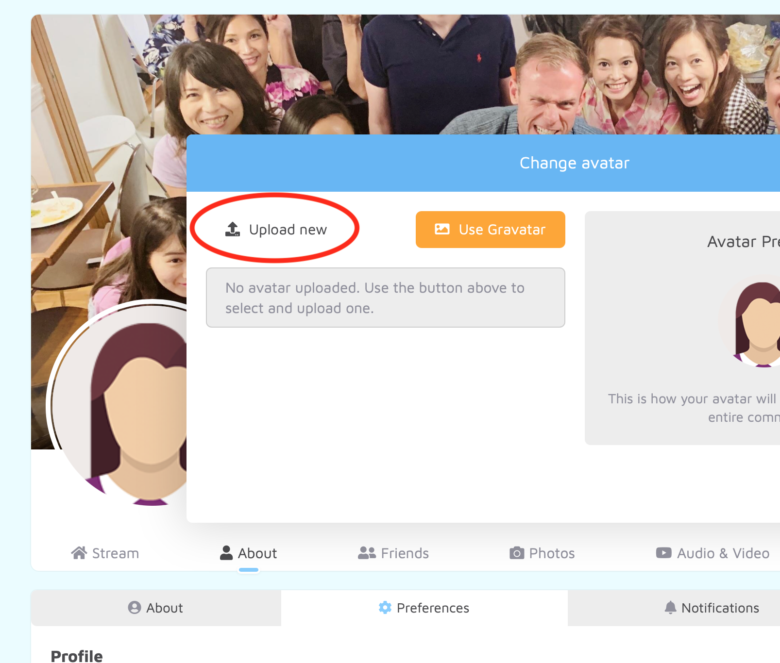
Task: Open the Stream profile tab
Action: pyautogui.click(x=105, y=553)
